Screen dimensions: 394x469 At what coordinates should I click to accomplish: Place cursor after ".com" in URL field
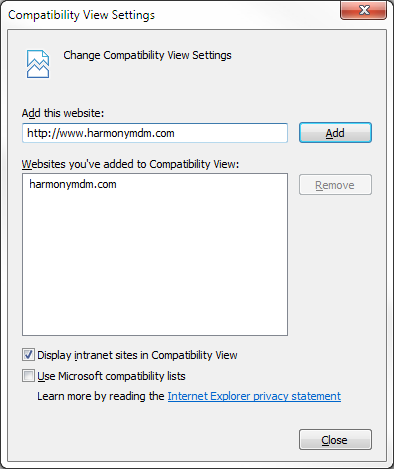pyautogui.click(x=175, y=133)
